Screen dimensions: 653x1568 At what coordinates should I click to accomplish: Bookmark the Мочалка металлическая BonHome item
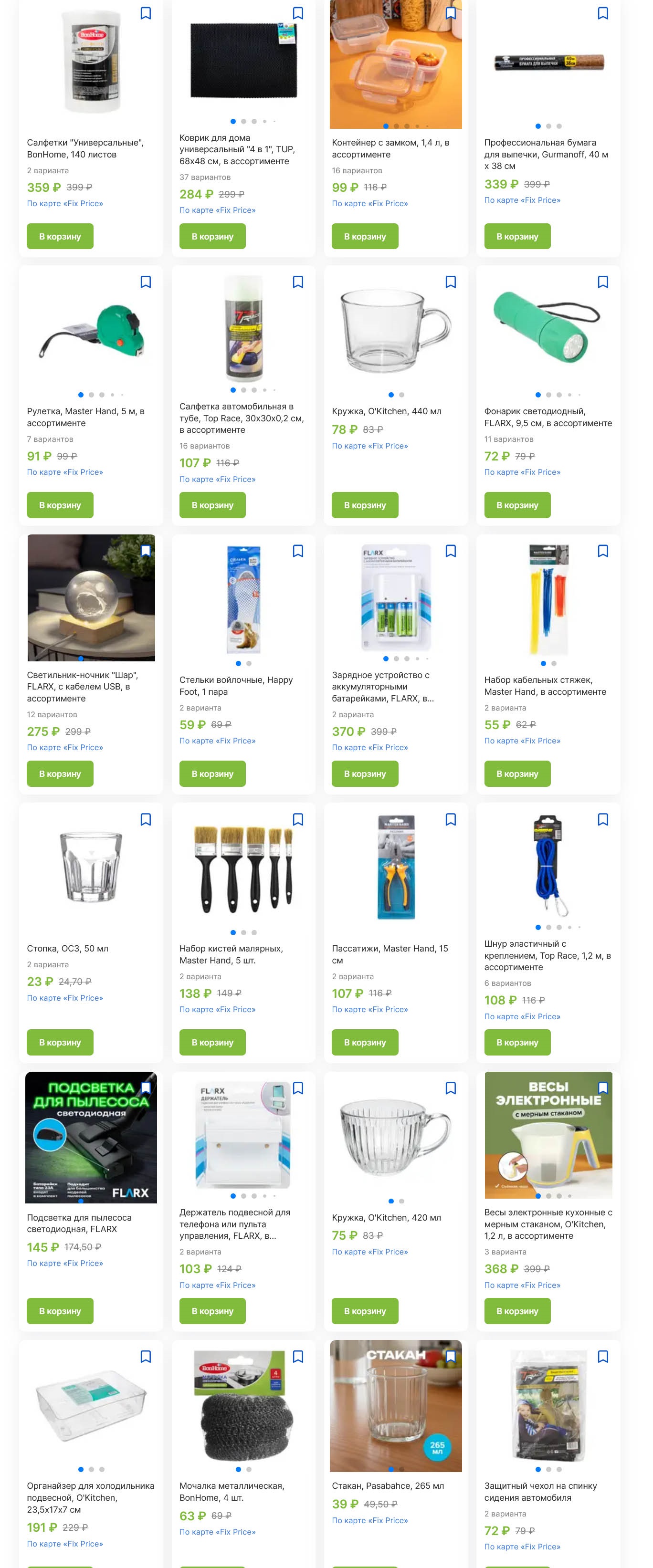pyautogui.click(x=298, y=1356)
